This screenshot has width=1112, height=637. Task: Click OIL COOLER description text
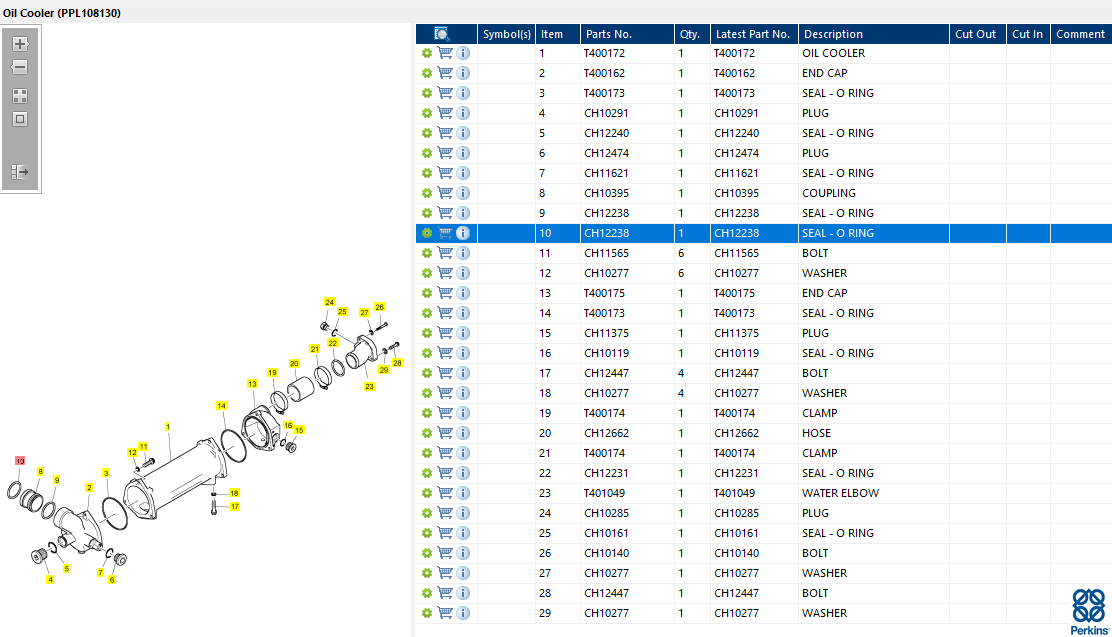tap(833, 53)
